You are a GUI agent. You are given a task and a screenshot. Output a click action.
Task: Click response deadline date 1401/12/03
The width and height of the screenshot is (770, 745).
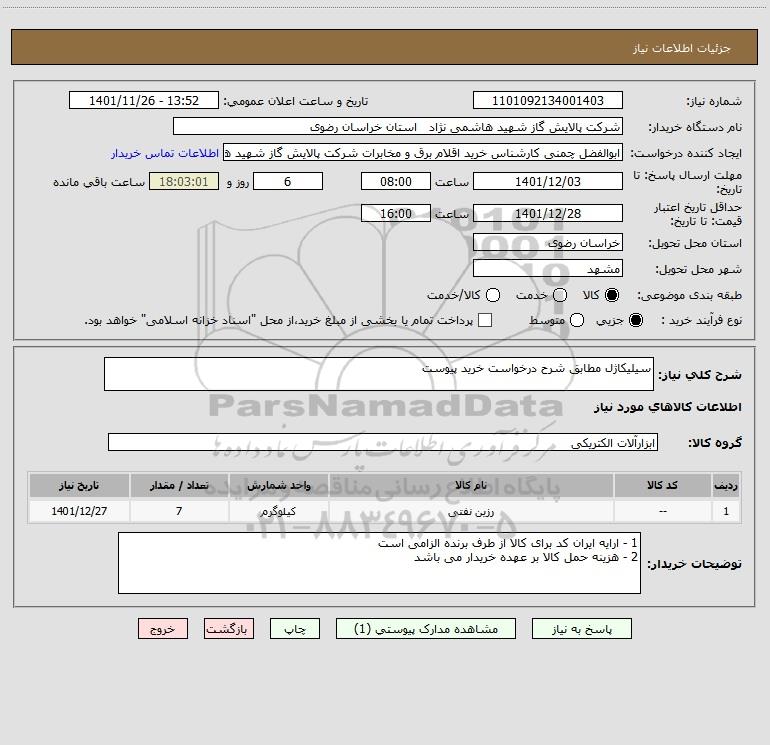(548, 181)
